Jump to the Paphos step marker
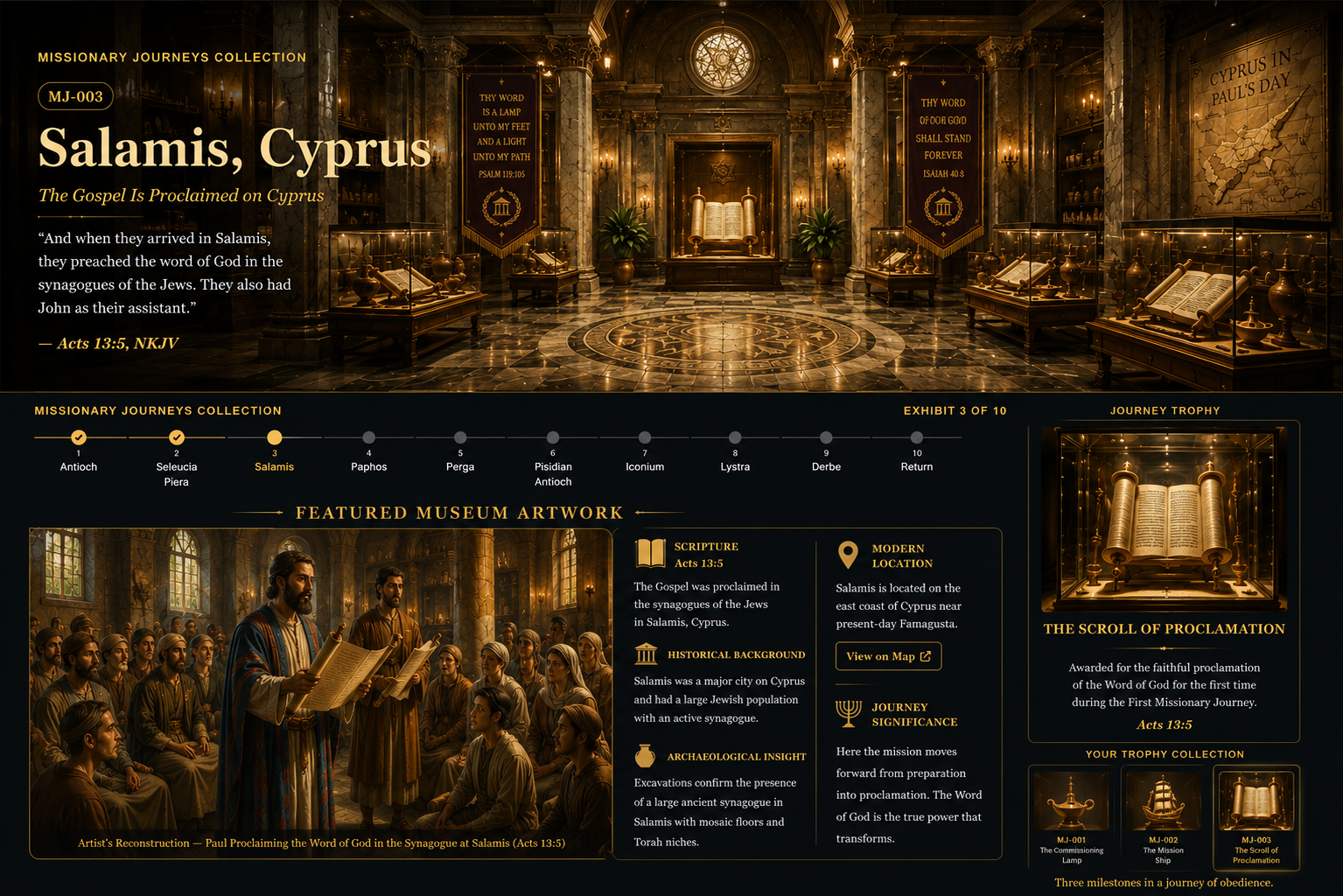Viewport: 1343px width, 896px height. click(369, 437)
